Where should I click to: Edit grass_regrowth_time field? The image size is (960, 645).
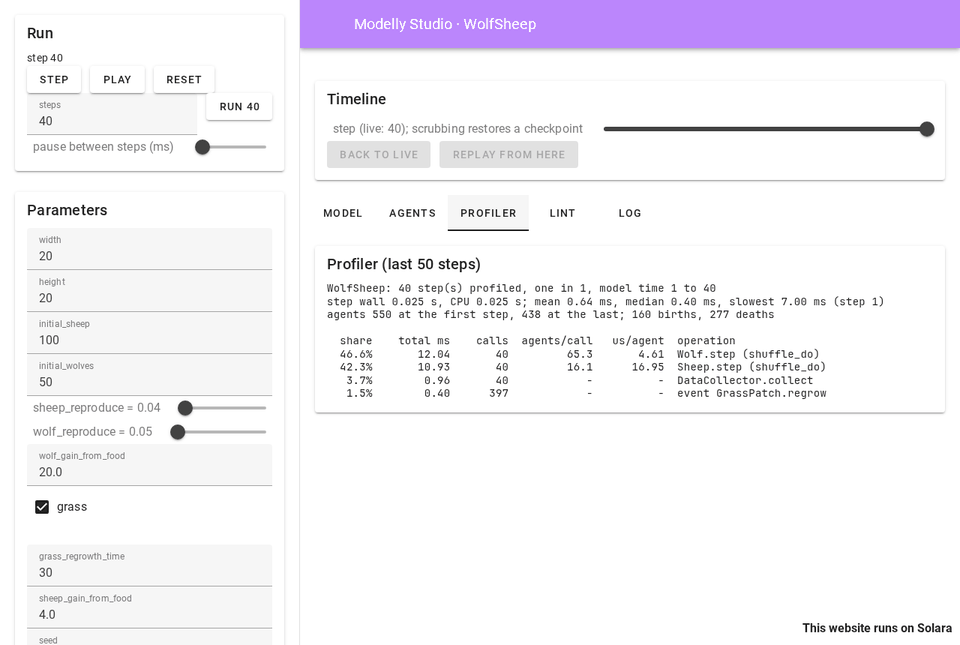(x=149, y=565)
